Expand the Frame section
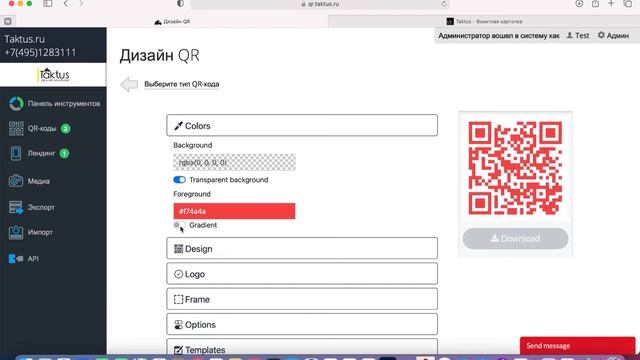 302,299
